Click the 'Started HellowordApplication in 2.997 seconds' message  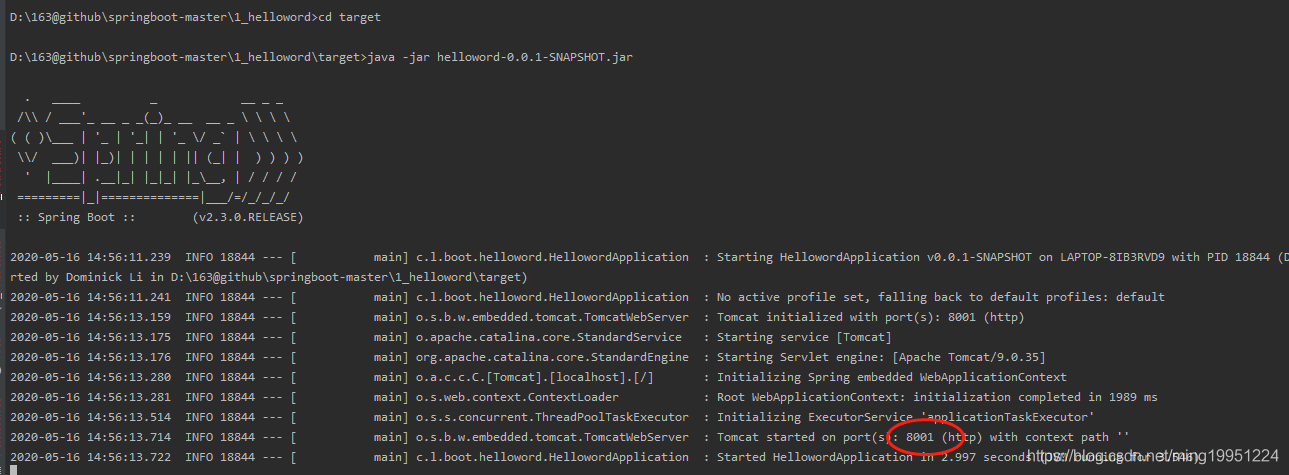[x=860, y=457]
